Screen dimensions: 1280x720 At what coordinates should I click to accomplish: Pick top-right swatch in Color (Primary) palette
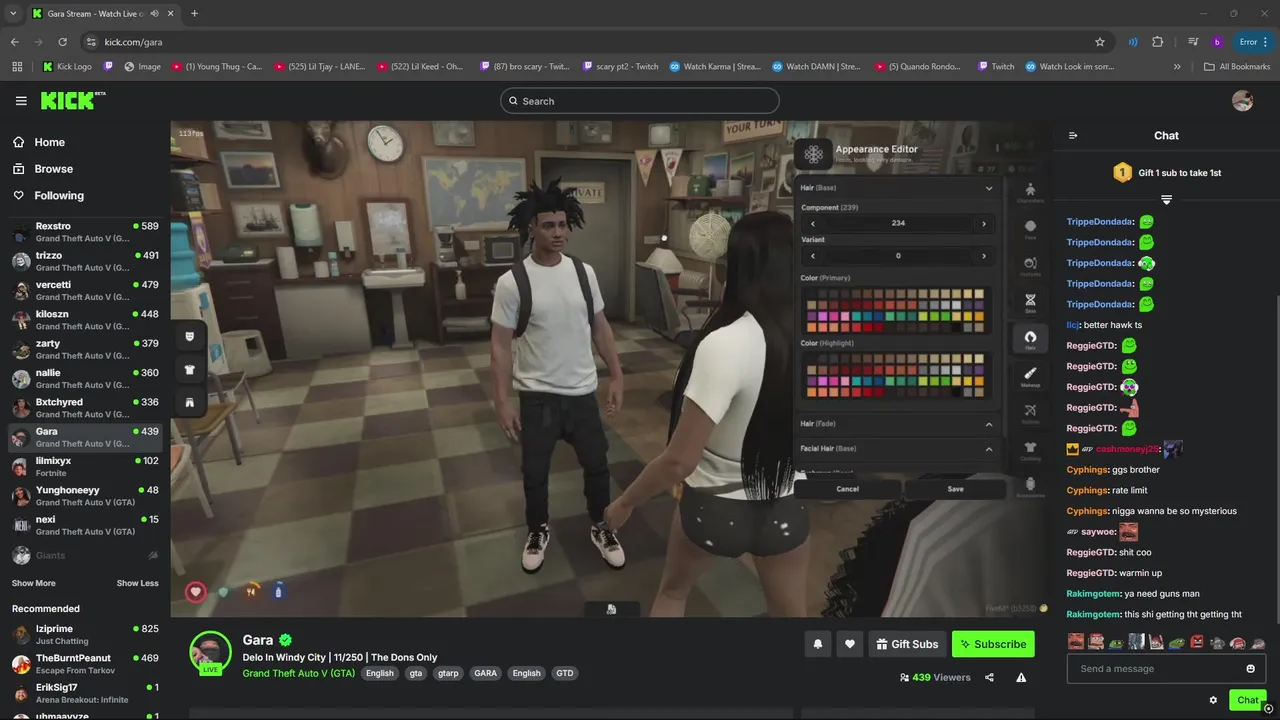tap(979, 294)
